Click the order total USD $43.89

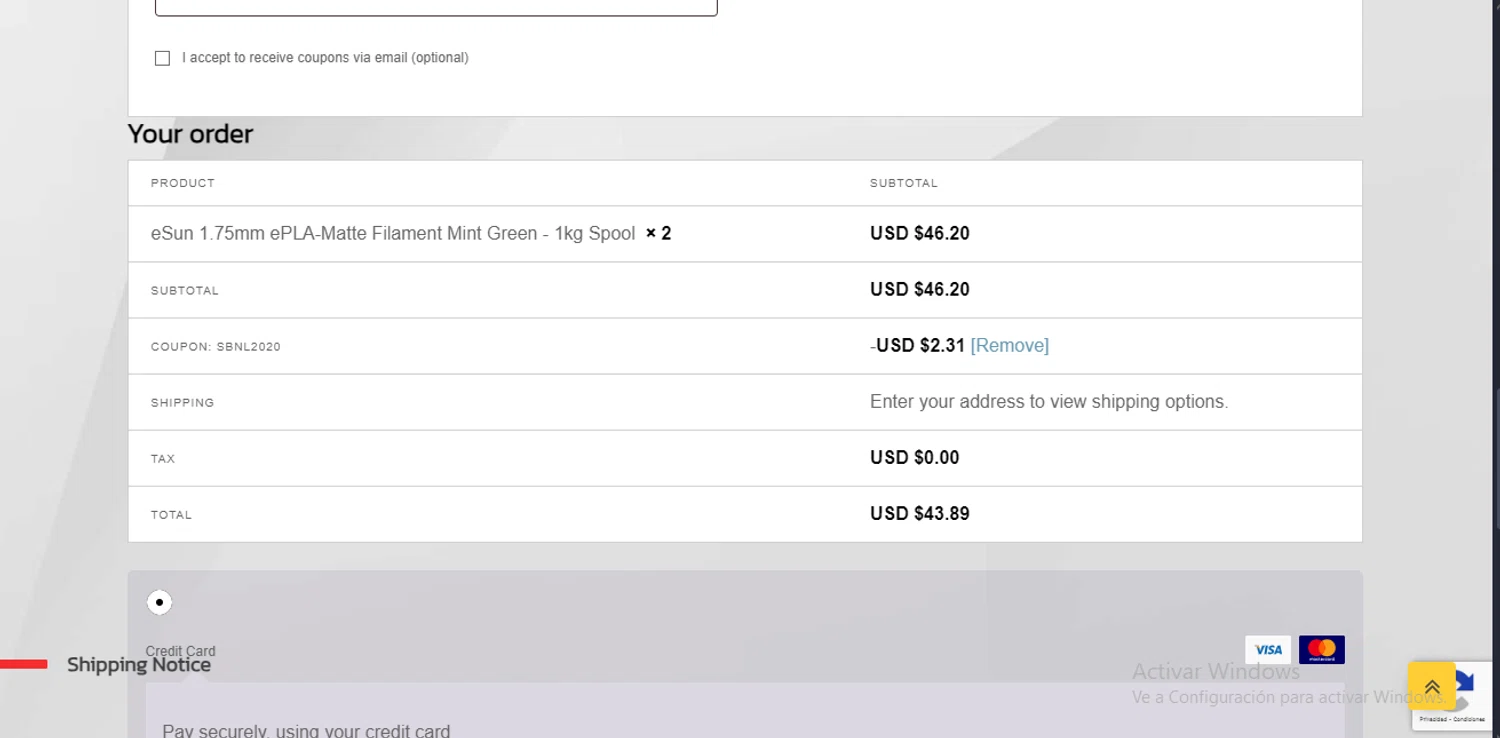tap(920, 513)
